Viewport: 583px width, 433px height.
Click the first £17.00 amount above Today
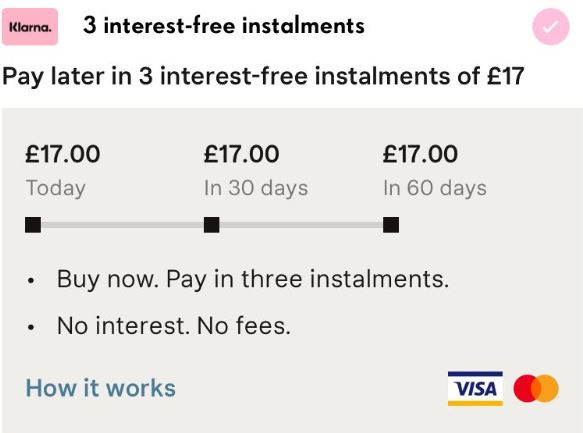coord(62,154)
